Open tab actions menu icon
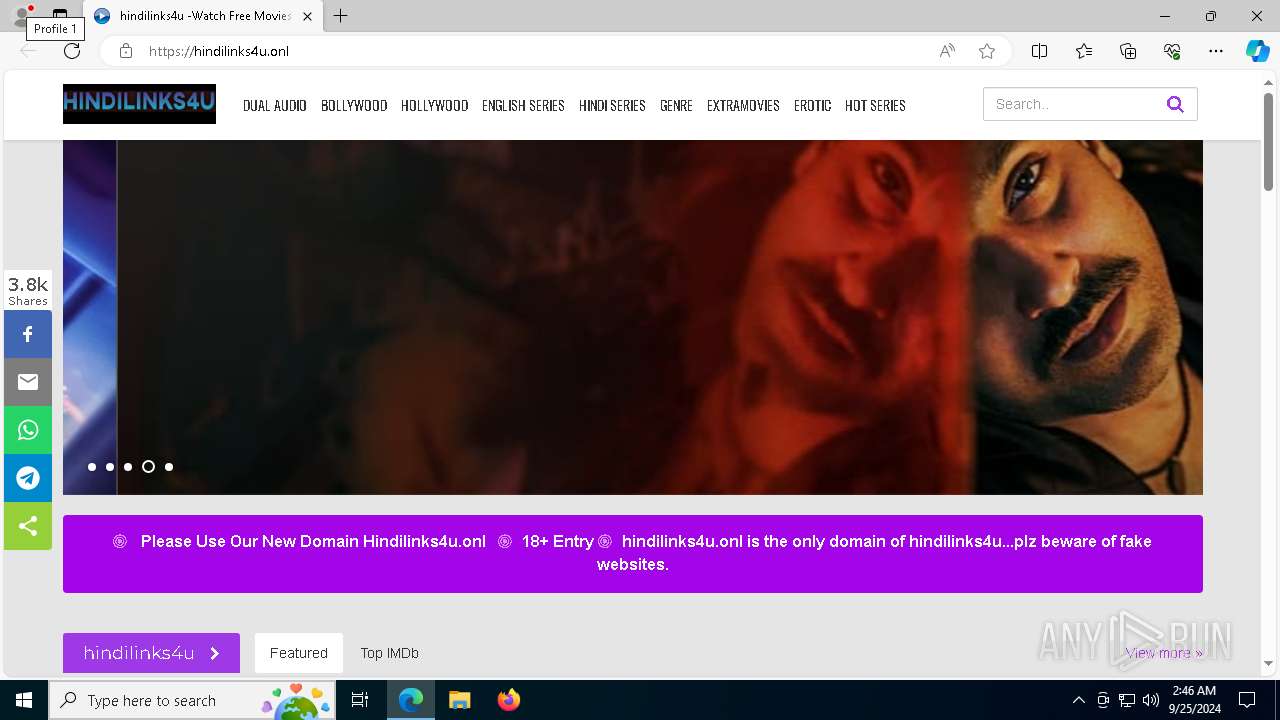Viewport: 1280px width, 720px height. tap(60, 16)
